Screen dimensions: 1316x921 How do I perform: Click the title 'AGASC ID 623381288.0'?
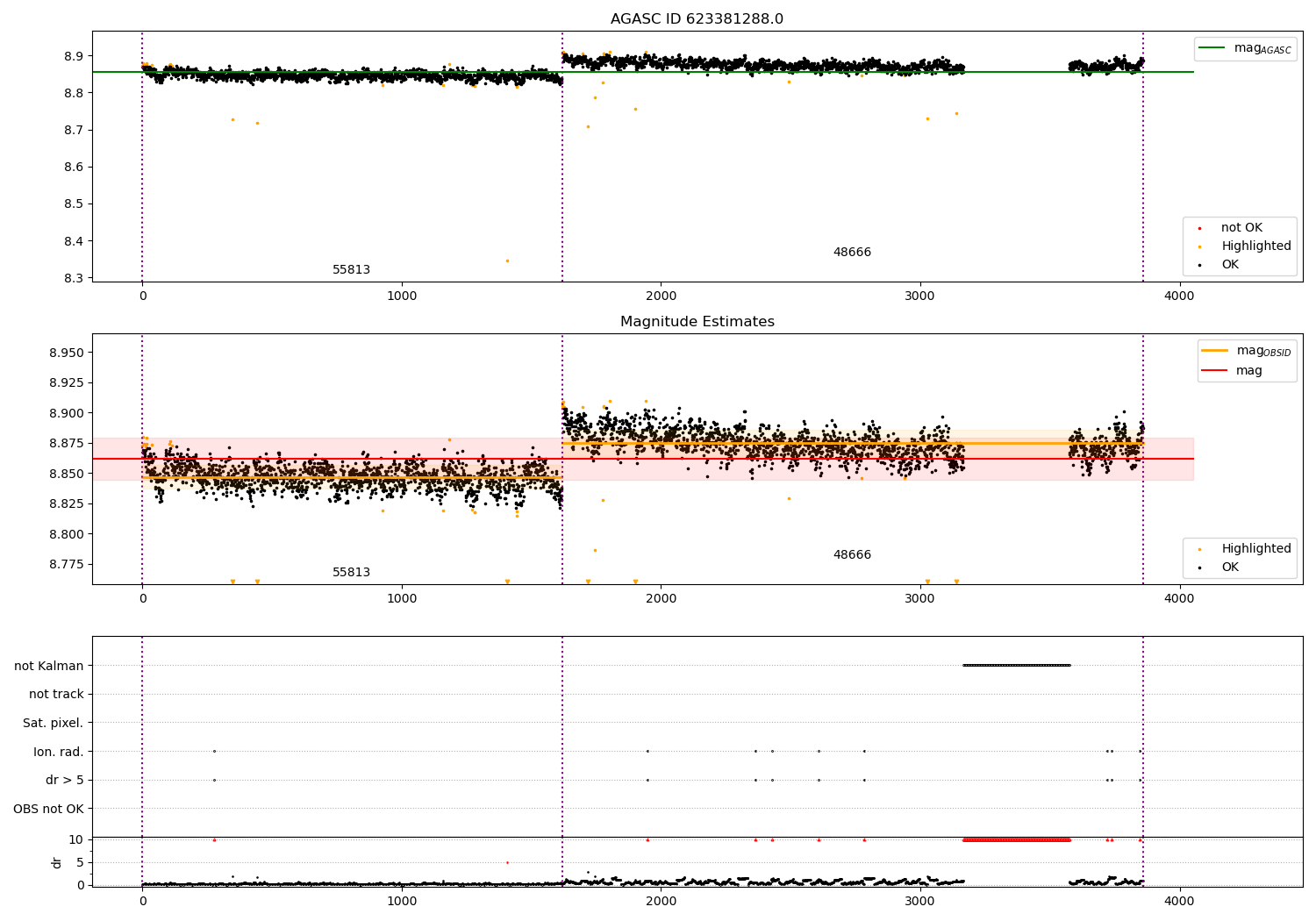pos(697,19)
